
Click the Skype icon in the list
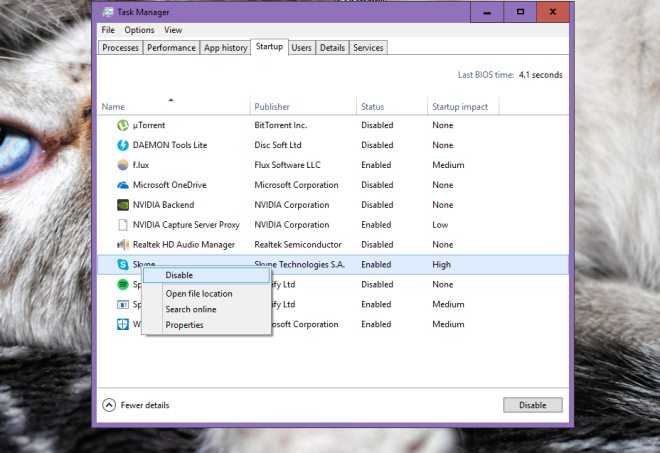click(122, 264)
